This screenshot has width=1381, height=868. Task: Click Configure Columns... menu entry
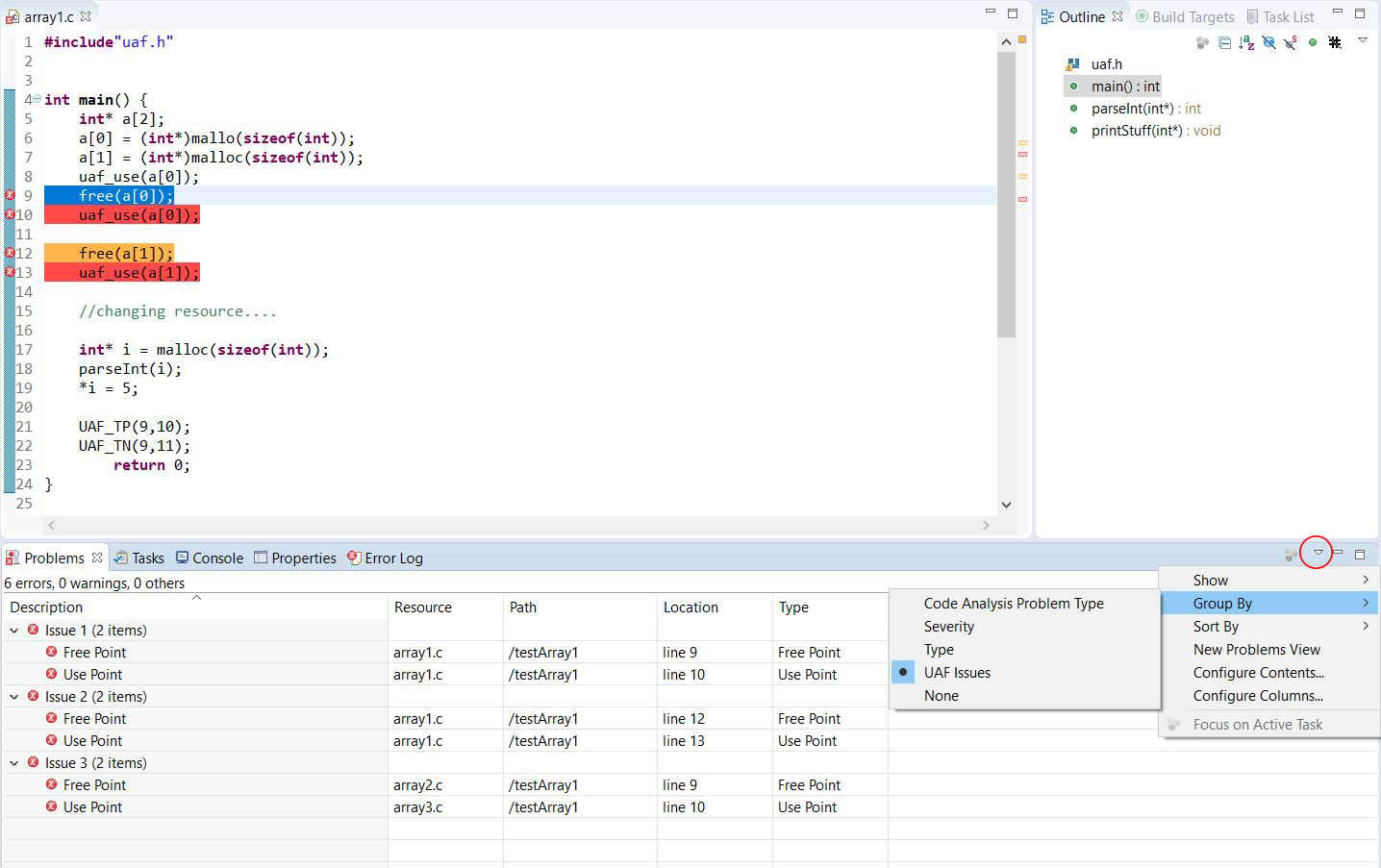point(1257,696)
